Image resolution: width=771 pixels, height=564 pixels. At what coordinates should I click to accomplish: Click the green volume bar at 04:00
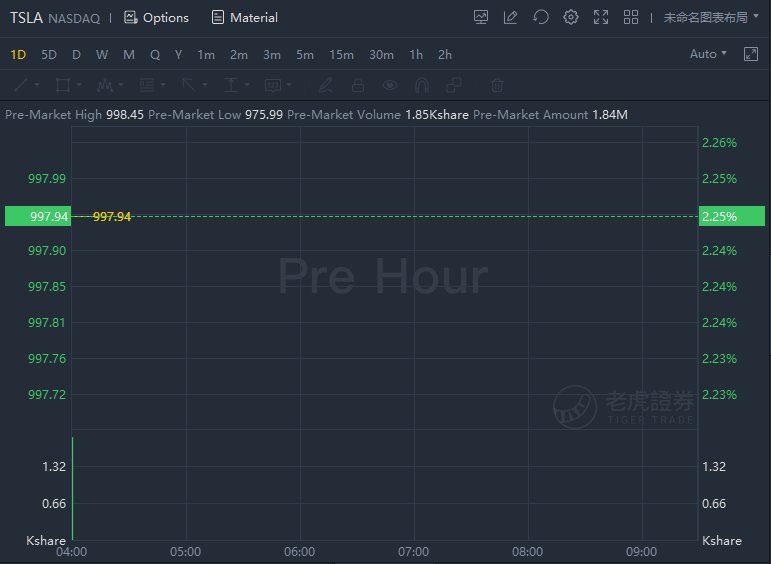point(73,488)
